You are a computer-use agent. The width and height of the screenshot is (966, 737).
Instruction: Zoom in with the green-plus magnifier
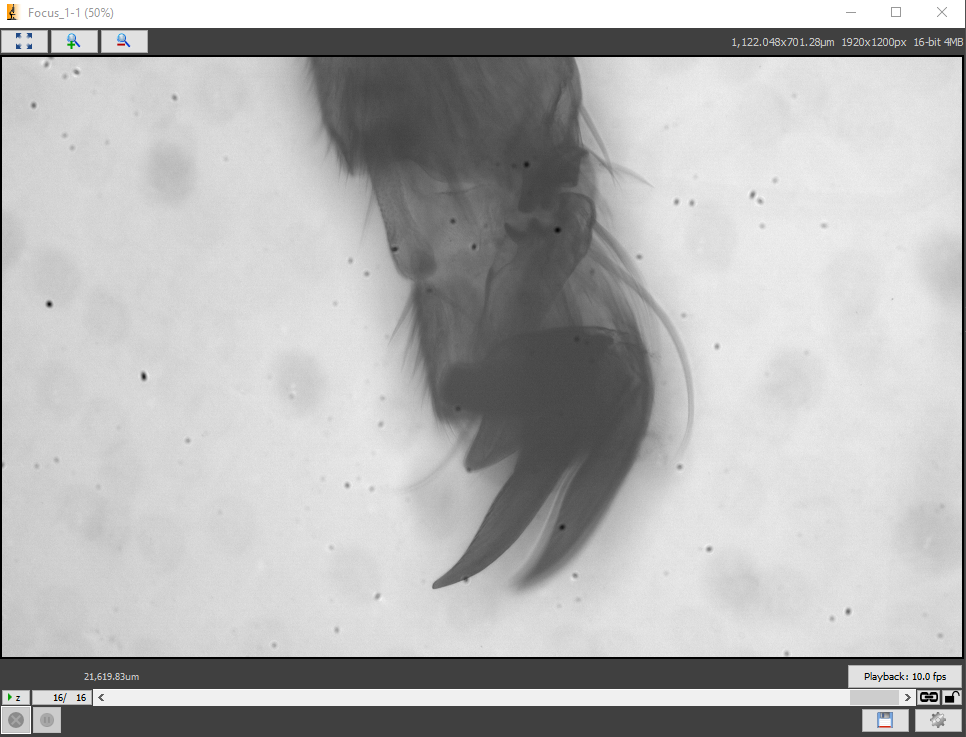click(74, 41)
